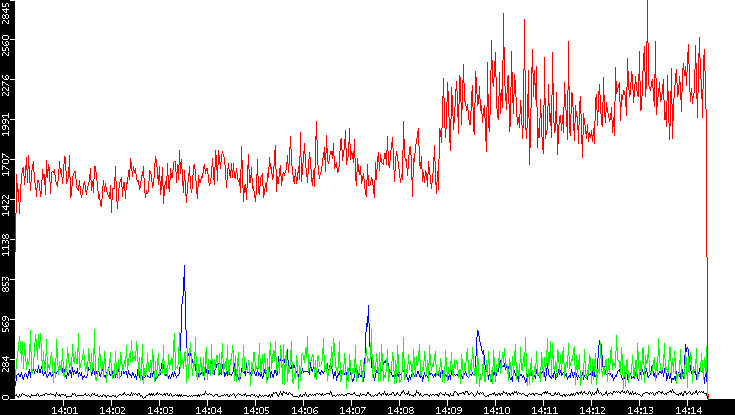Click the 14:07 time axis label
This screenshot has height=415, width=735.
[352, 410]
